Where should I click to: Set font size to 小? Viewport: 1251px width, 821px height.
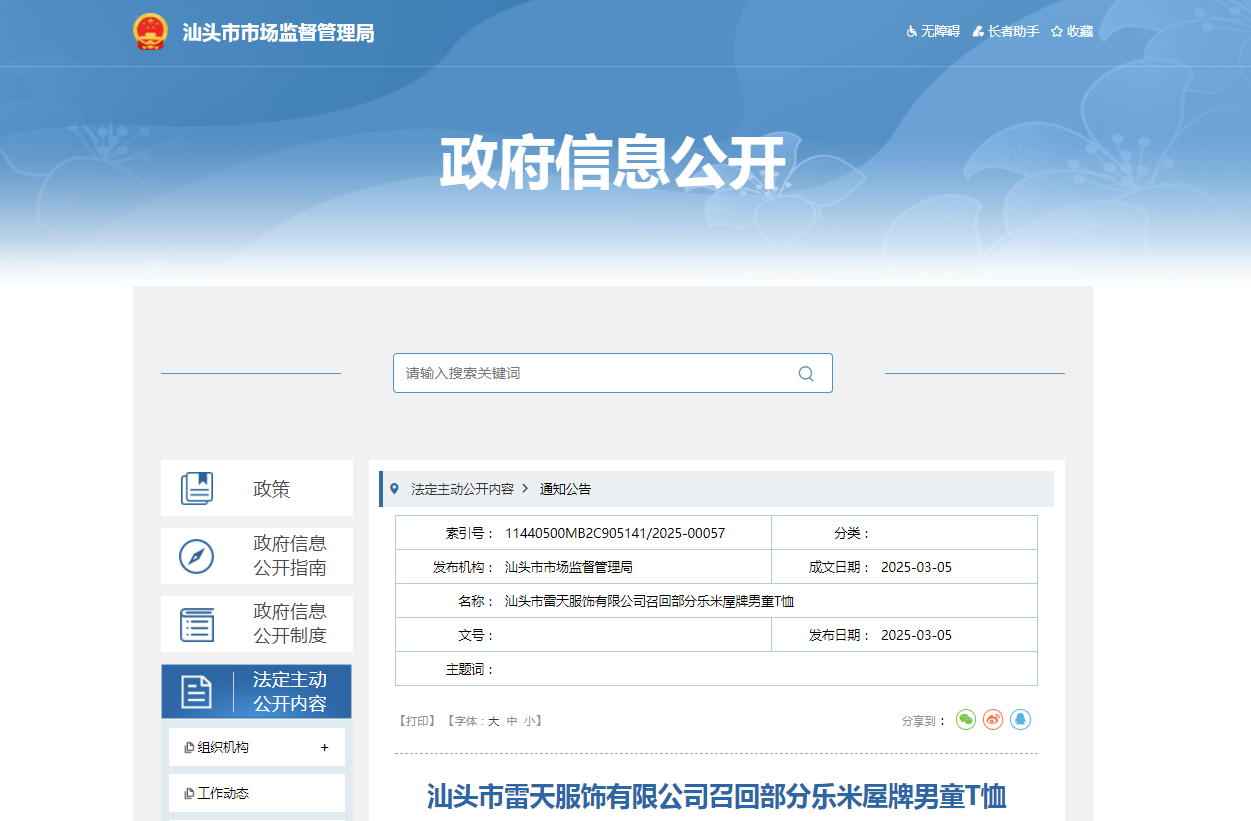(529, 721)
